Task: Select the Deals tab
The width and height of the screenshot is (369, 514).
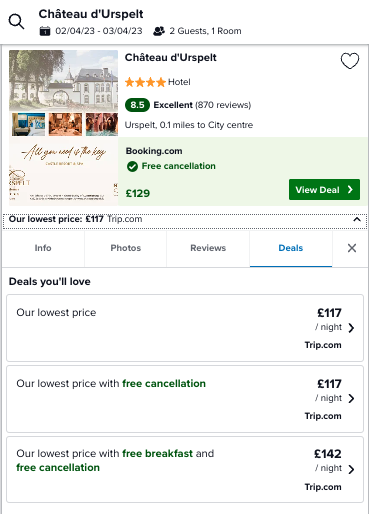Action: click(x=291, y=248)
